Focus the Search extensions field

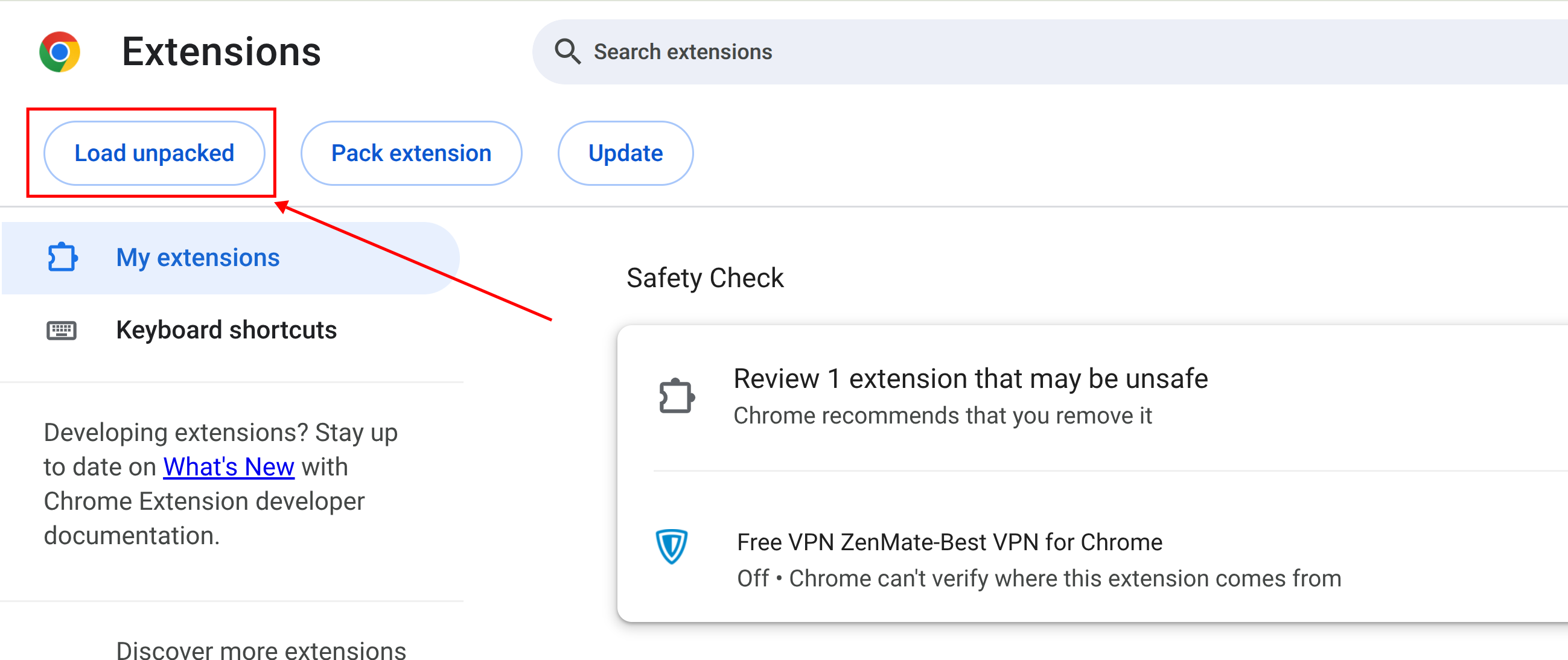click(x=1050, y=52)
